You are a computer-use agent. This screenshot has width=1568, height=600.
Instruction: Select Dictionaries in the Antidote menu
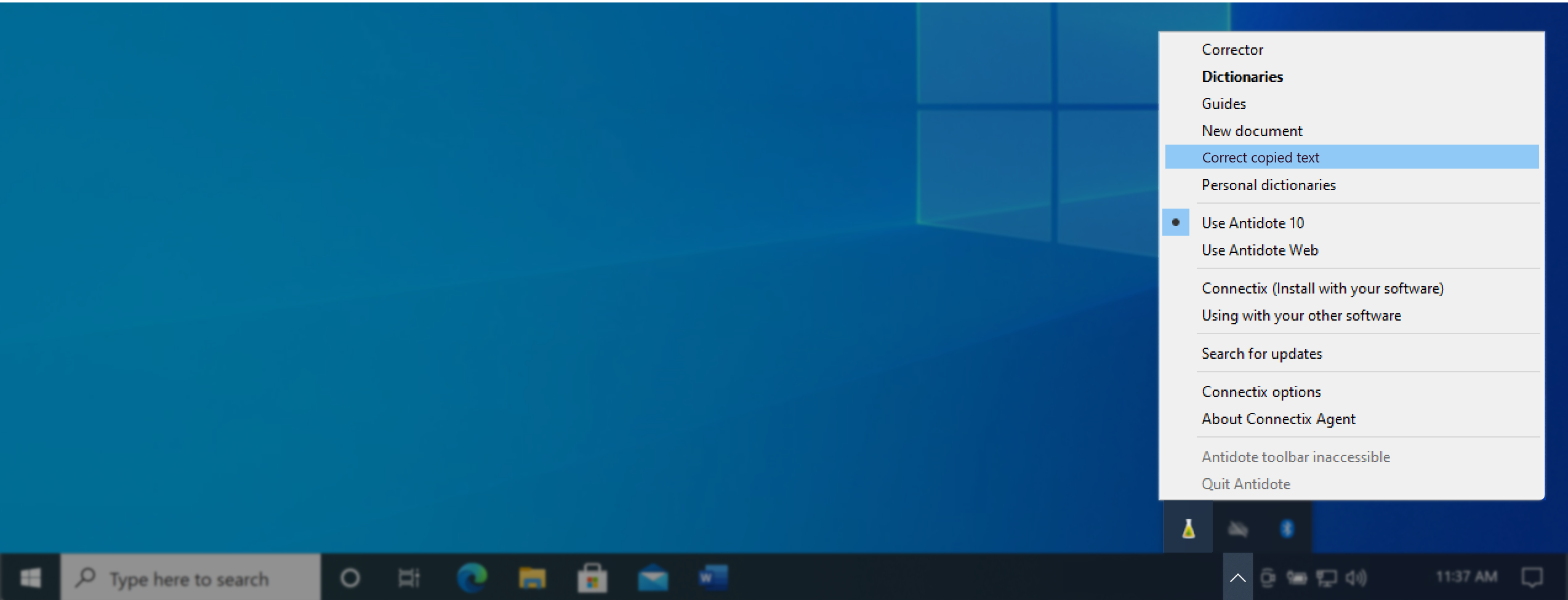[1242, 76]
